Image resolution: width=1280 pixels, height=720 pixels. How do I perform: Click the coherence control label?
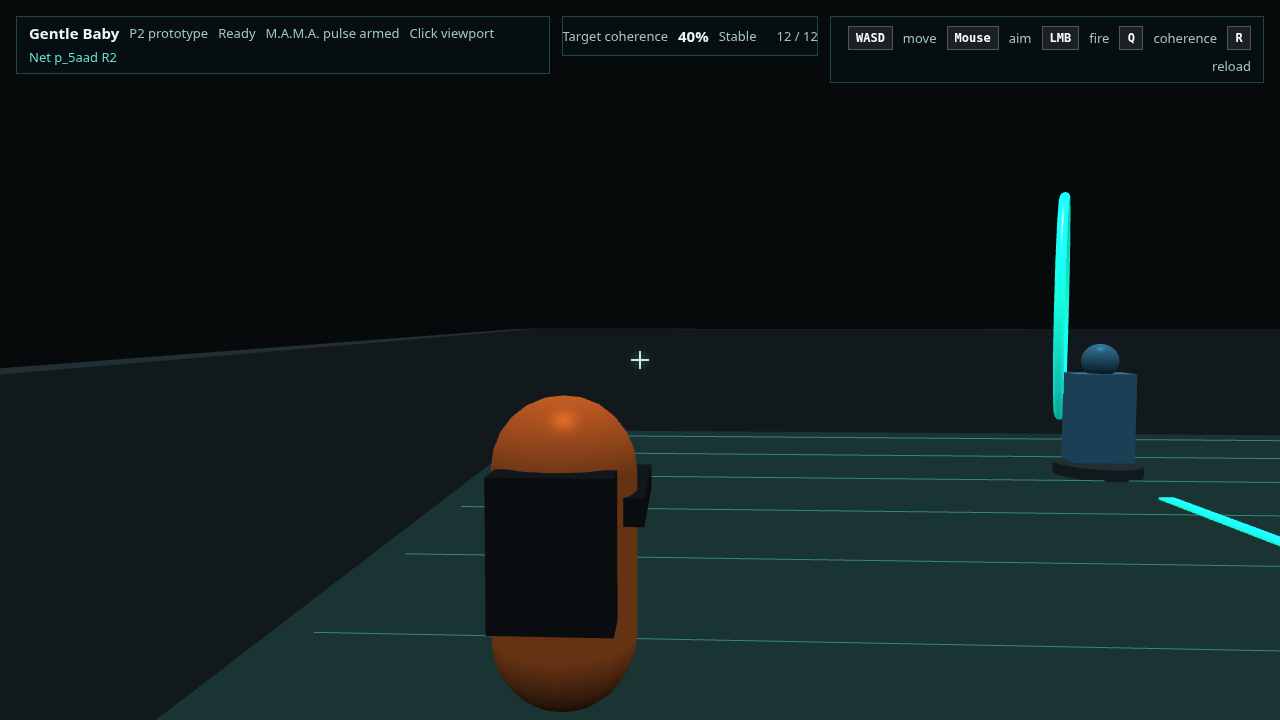click(1185, 39)
